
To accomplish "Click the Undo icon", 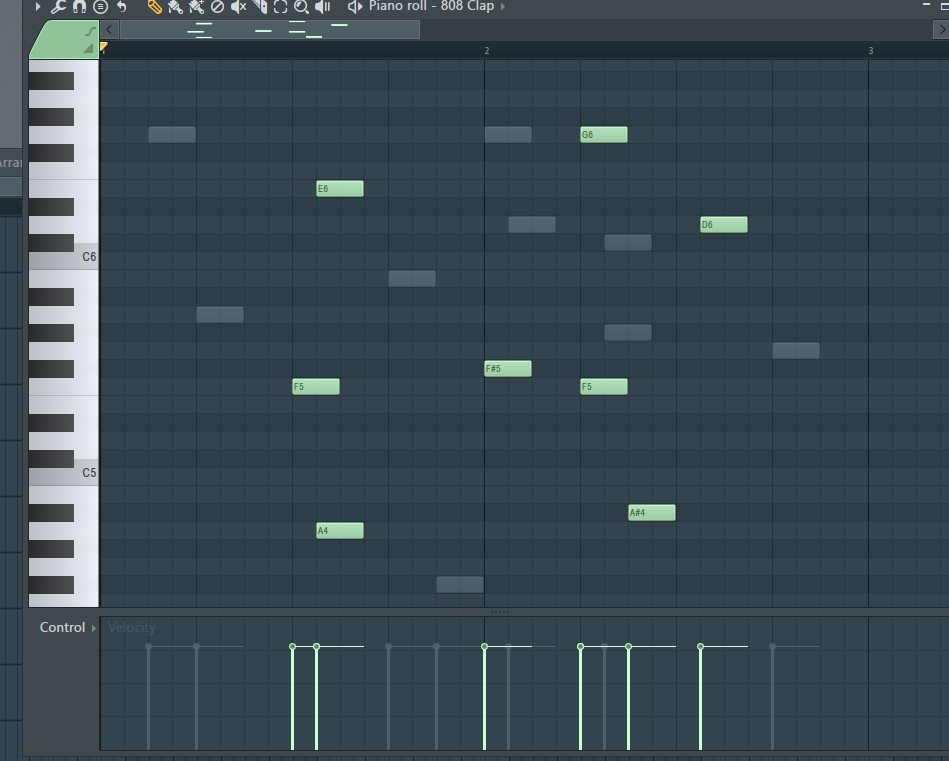I will point(122,7).
